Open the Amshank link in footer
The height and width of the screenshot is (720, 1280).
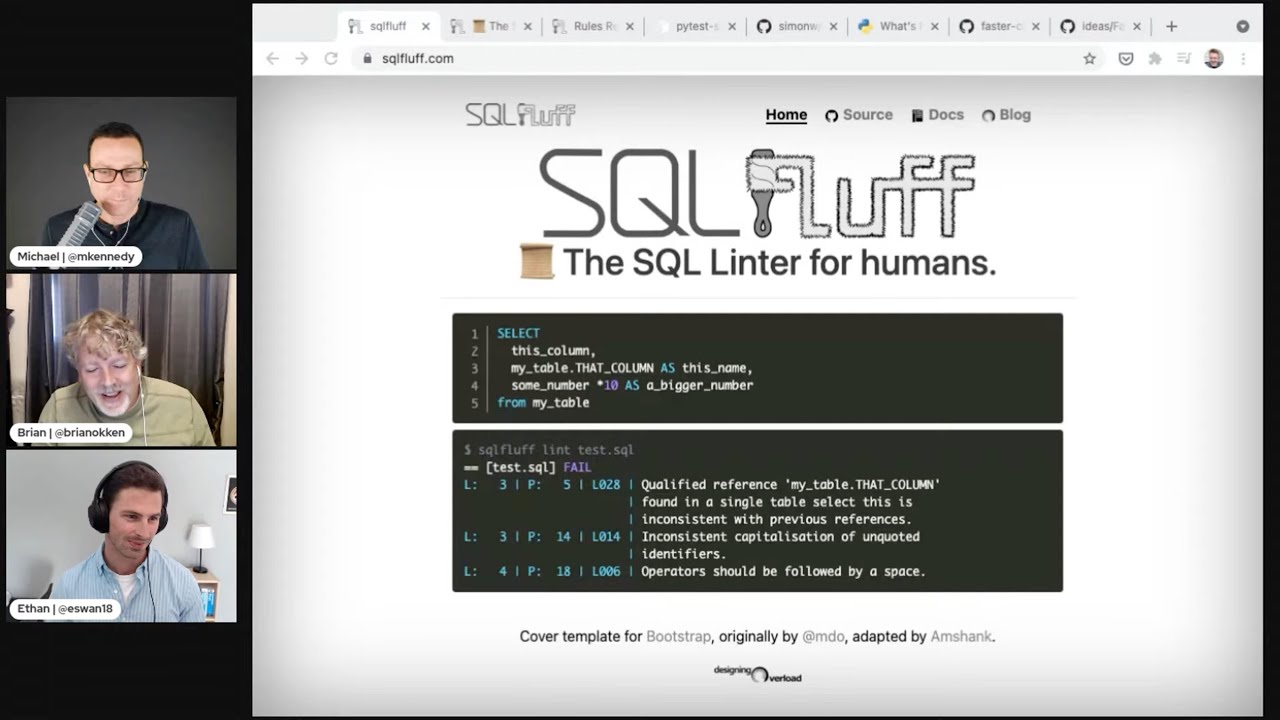click(961, 636)
